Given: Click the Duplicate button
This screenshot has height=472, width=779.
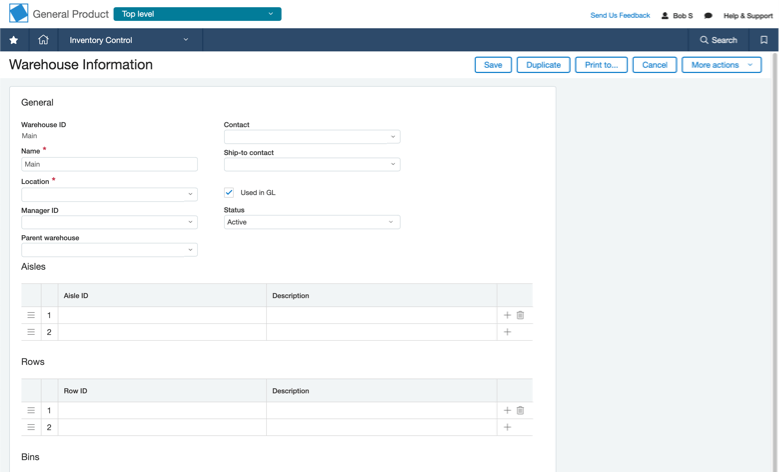Looking at the screenshot, I should click(x=544, y=65).
